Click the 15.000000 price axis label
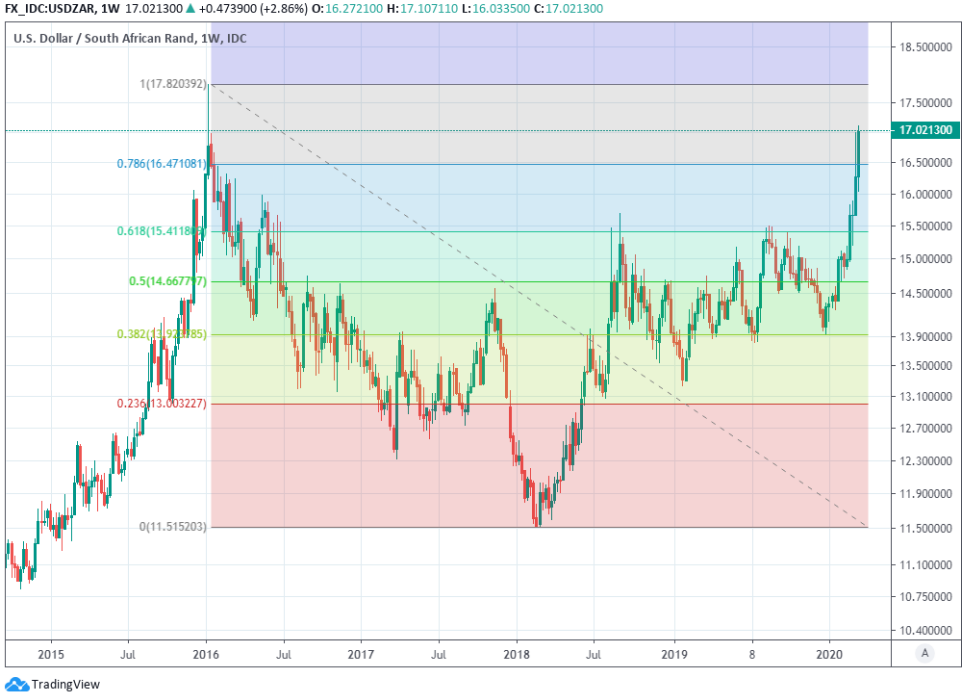The height and width of the screenshot is (696, 962). (925, 258)
